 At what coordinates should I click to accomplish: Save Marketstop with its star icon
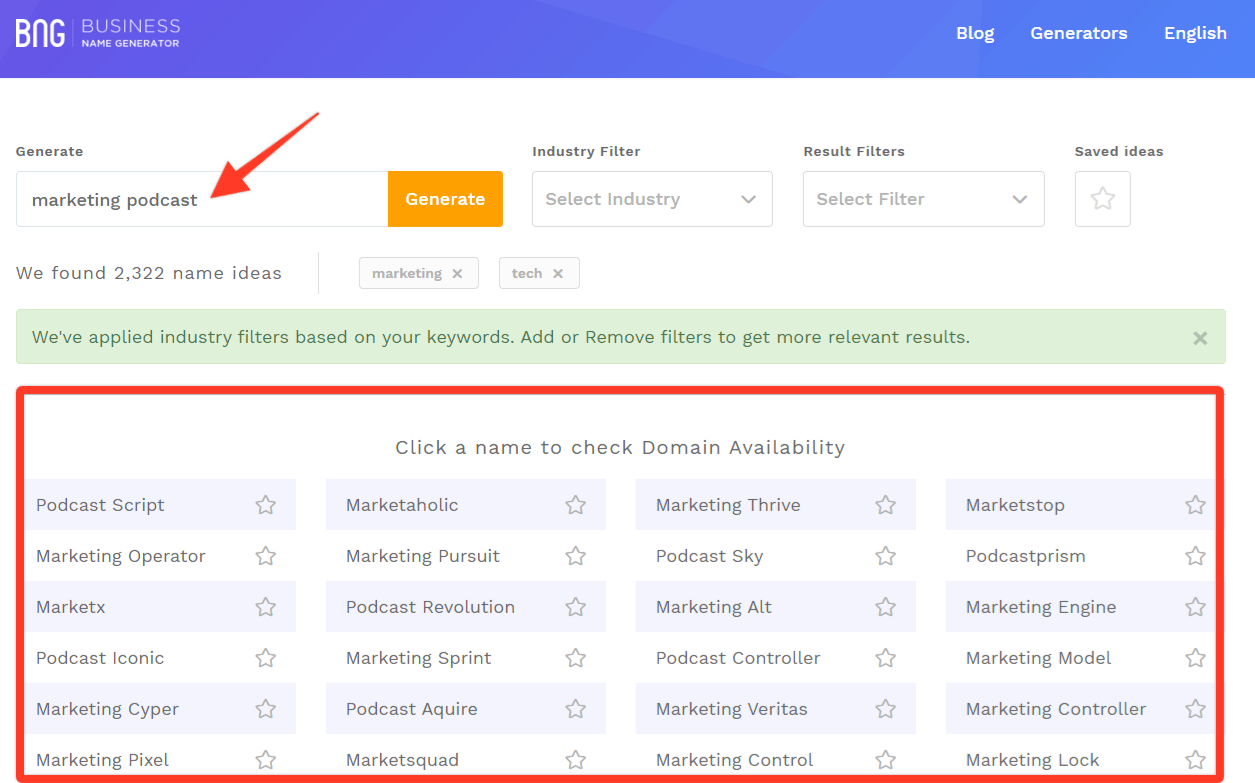[x=1195, y=505]
